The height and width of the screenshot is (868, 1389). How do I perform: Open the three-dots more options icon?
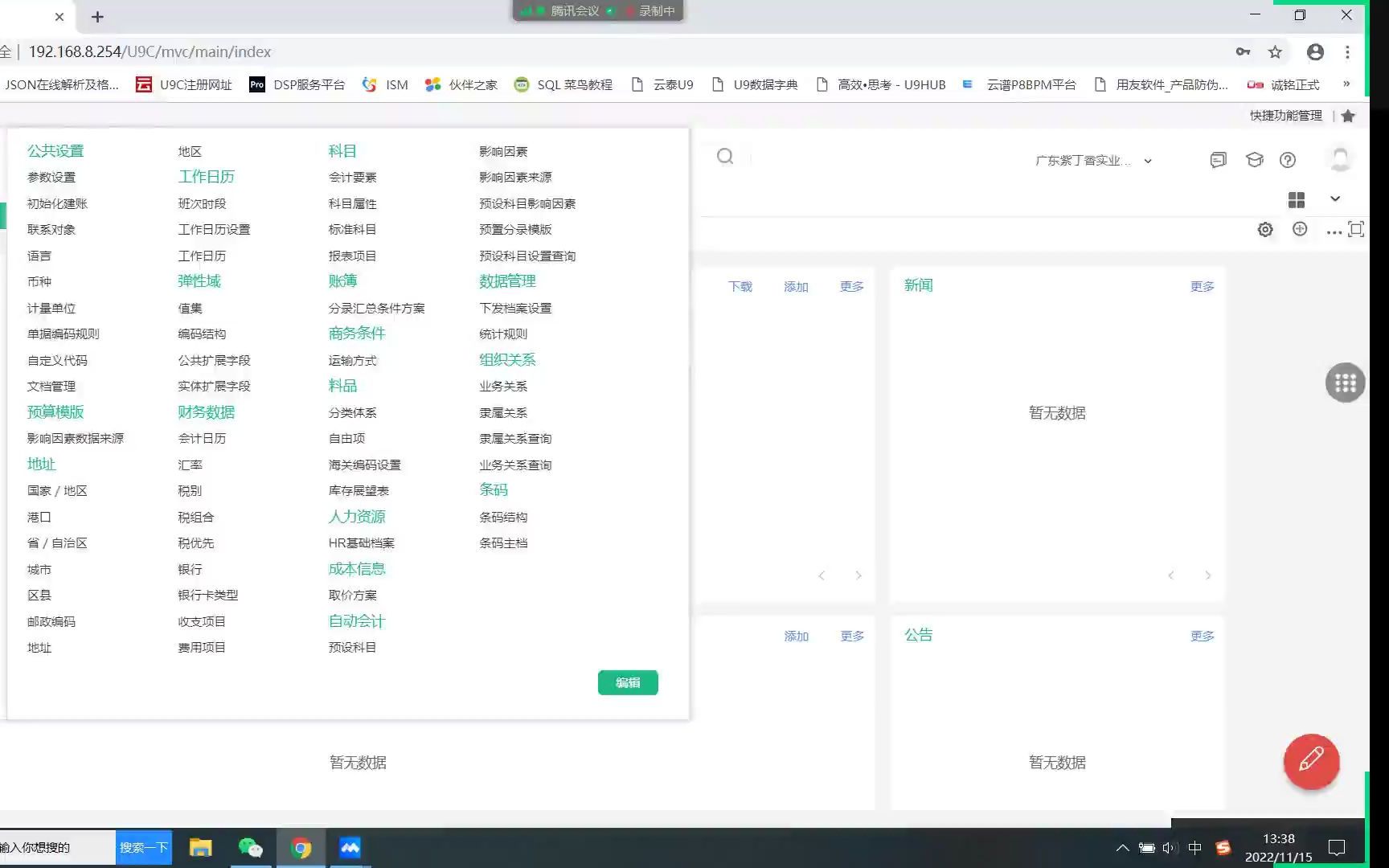tap(1334, 232)
